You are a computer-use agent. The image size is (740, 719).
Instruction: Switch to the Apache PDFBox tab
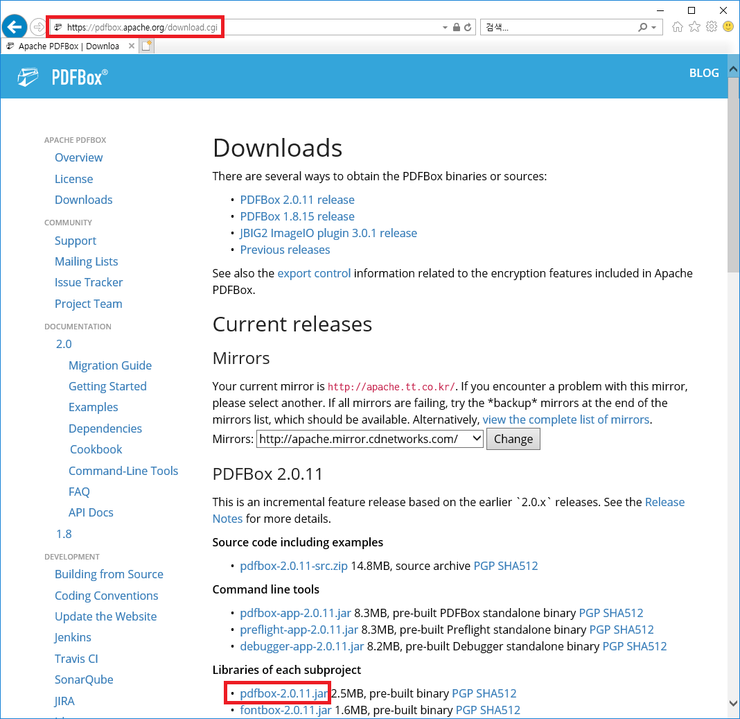(68, 46)
